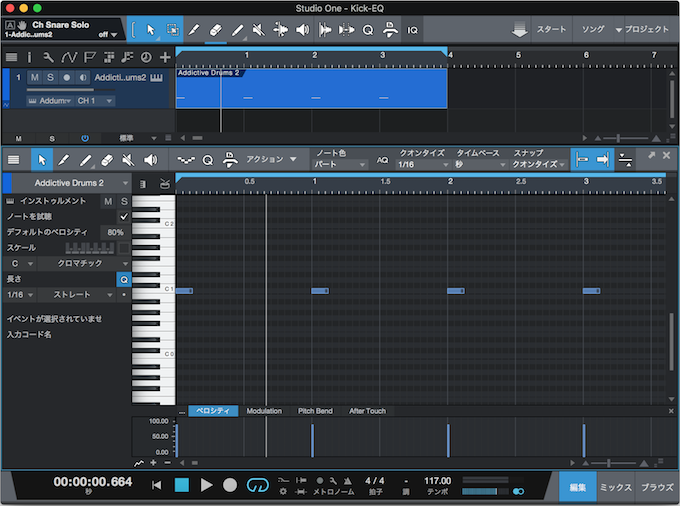Toggle instrument solo S in editor inspector

124,201
